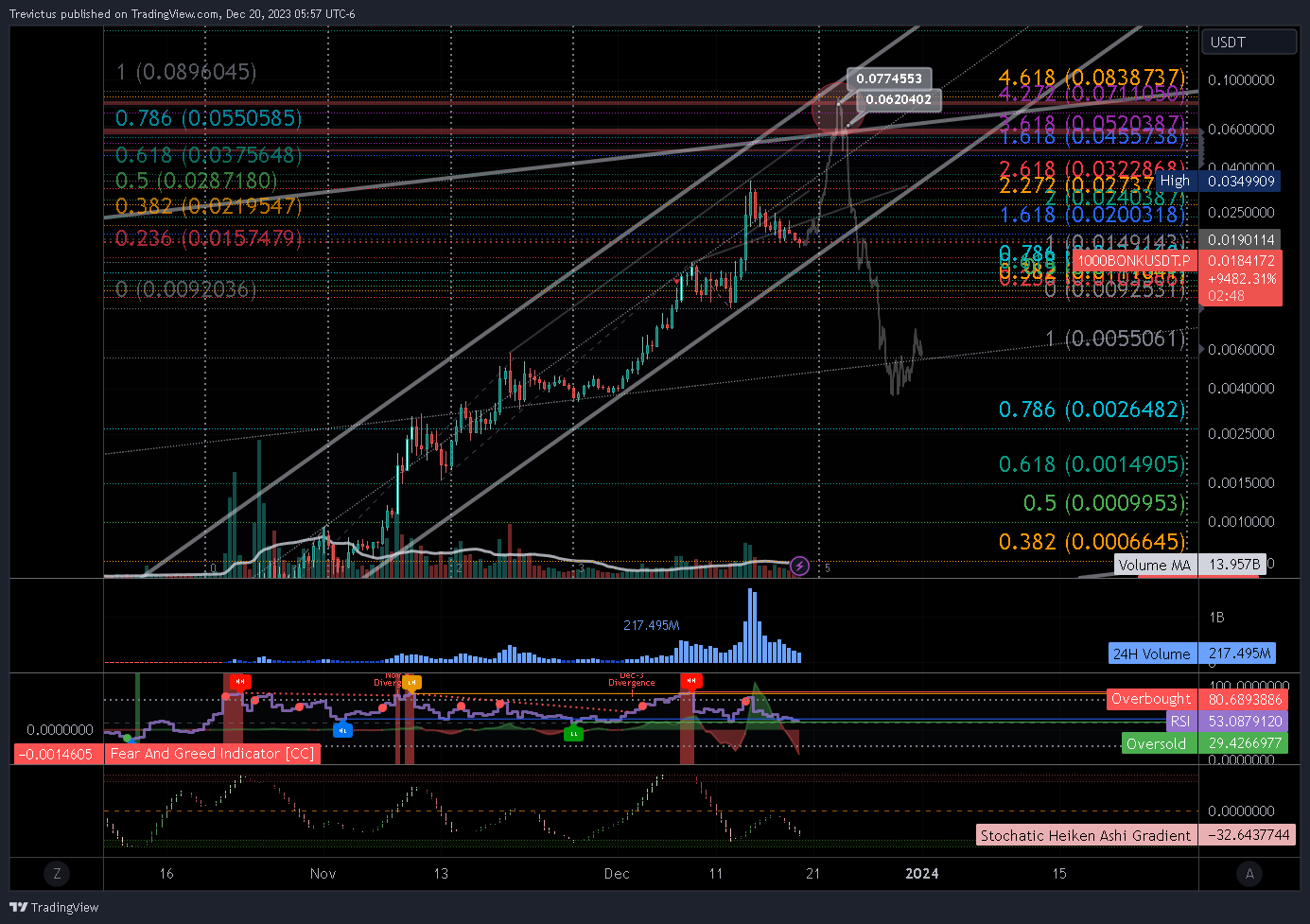Click the red HH marker near Dec 3 Divergence
The image size is (1310, 924).
pyautogui.click(x=691, y=680)
